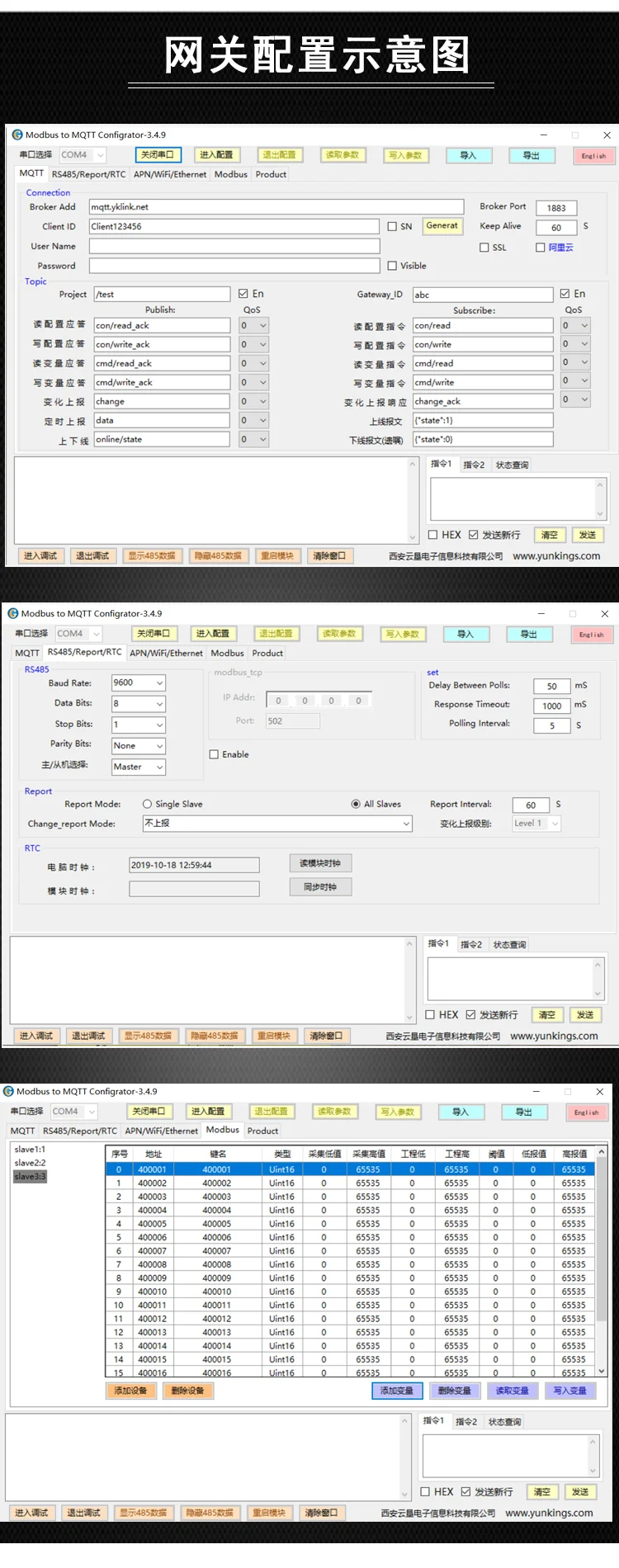Click the app icon in the Modbus-tab window title bar
This screenshot has height=1568, width=619.
[9, 1091]
